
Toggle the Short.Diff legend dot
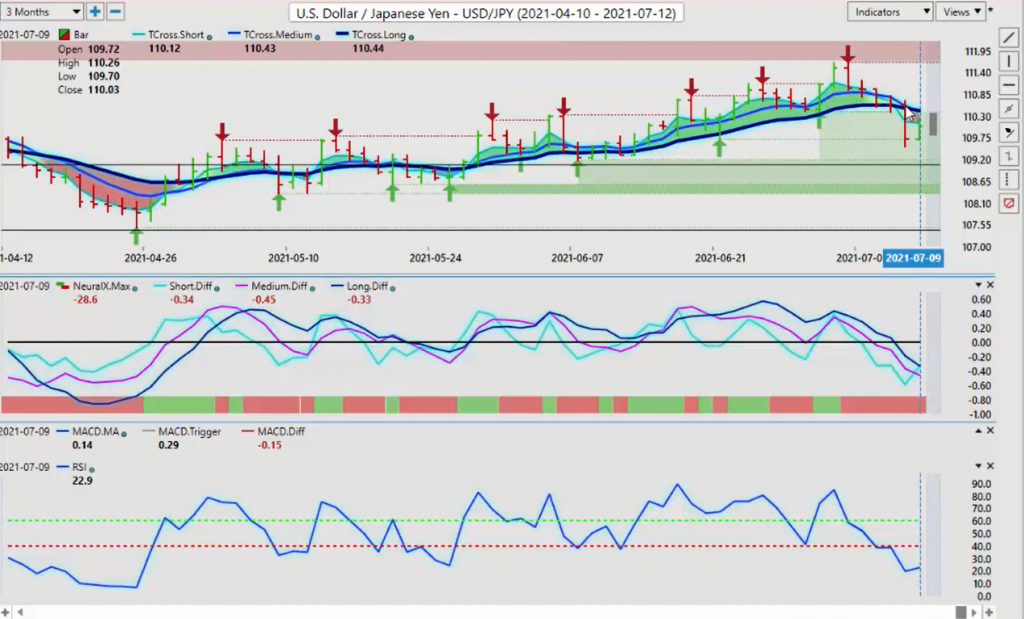(x=217, y=288)
